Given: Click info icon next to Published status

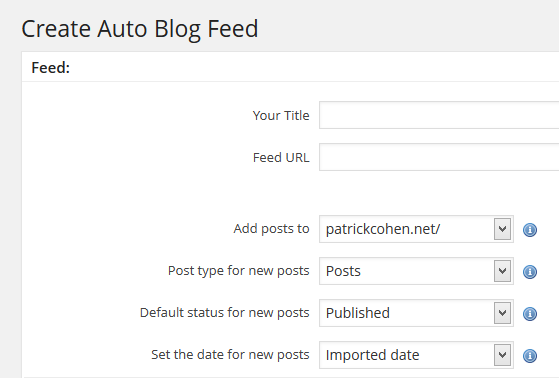Looking at the screenshot, I should [x=530, y=314].
